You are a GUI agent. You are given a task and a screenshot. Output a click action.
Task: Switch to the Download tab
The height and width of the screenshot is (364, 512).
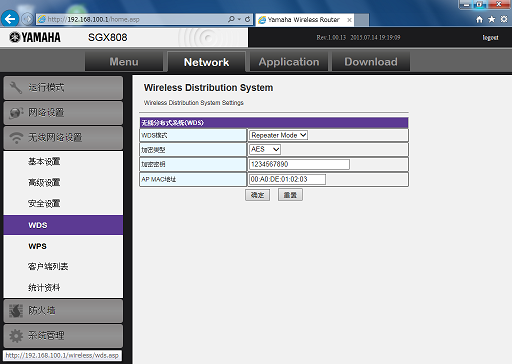pyautogui.click(x=371, y=62)
